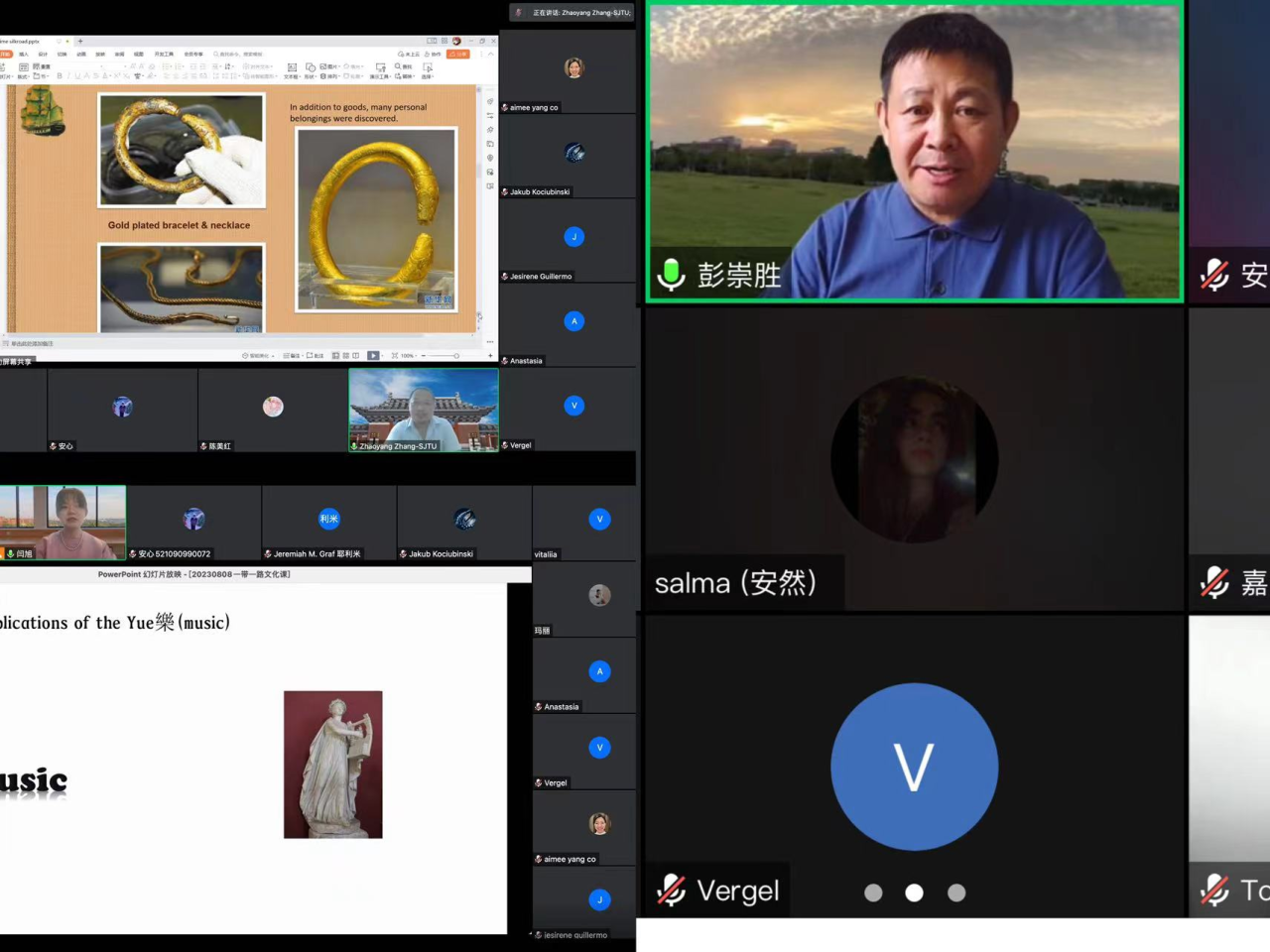Switch to reading view icon
The height and width of the screenshot is (952, 1270).
click(355, 355)
